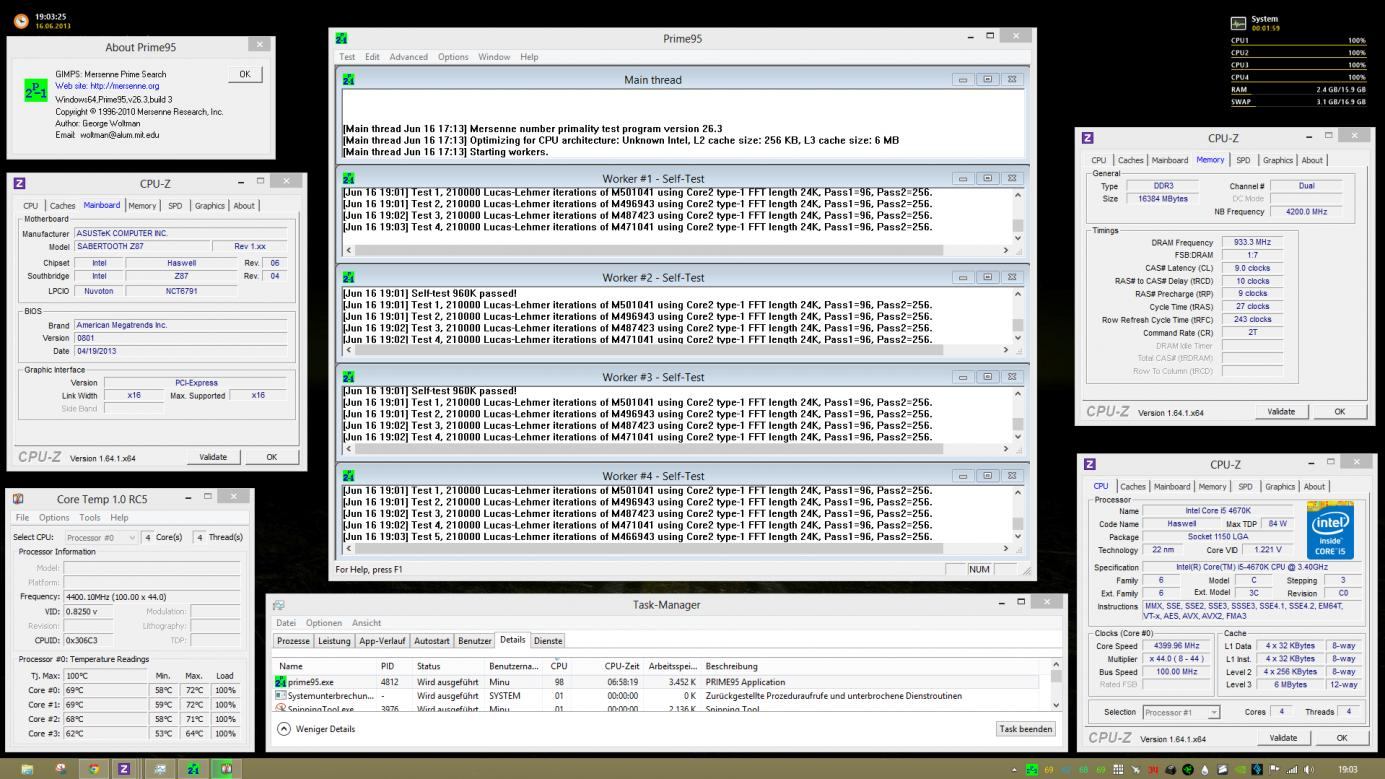Open Graphics tab in CPU-Z CPU window
The height and width of the screenshot is (779, 1385).
tap(1279, 487)
